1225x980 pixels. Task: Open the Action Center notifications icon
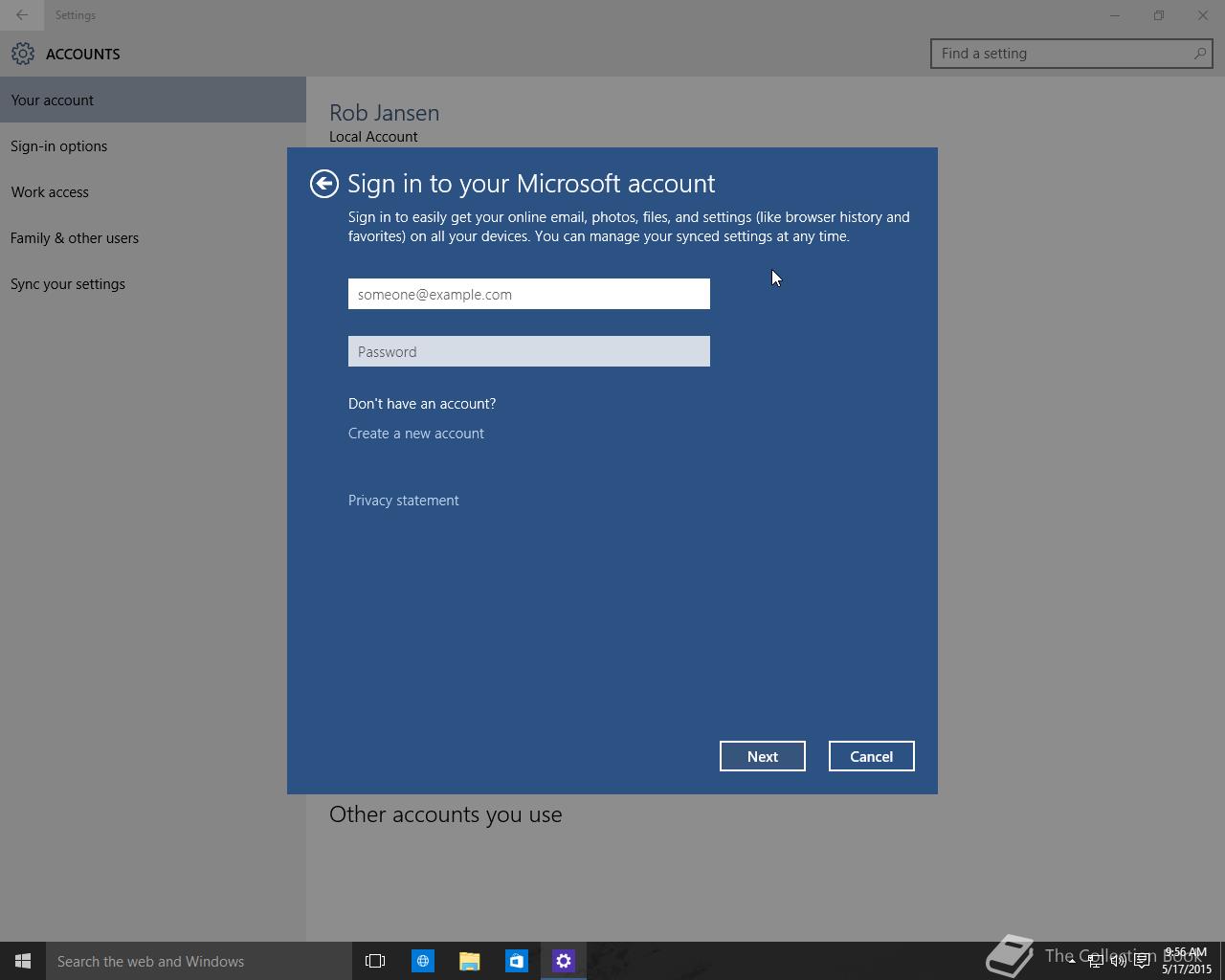1142,961
